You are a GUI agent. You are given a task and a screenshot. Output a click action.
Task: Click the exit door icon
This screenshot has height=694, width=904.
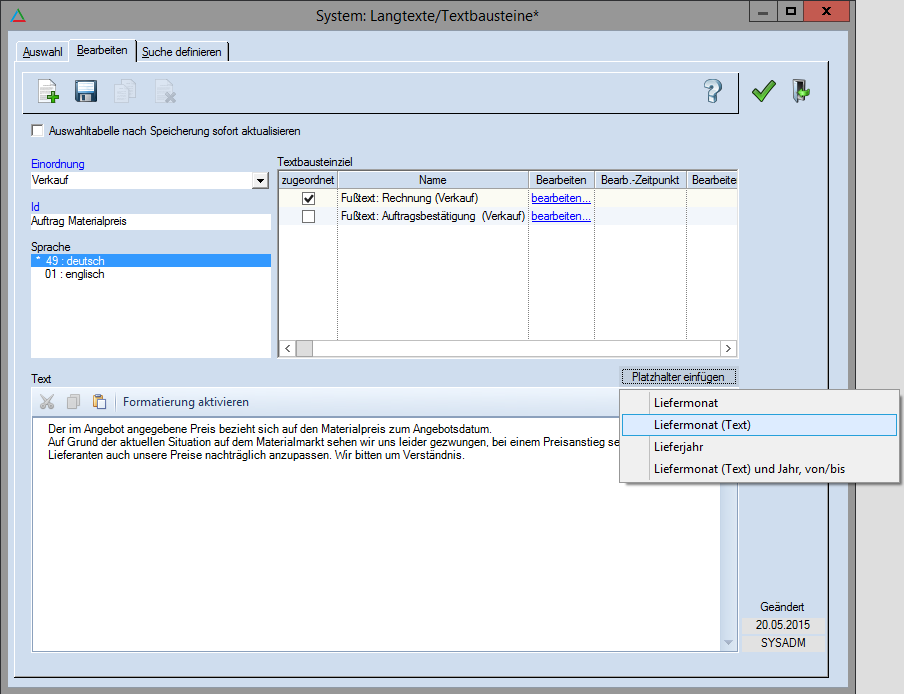coord(801,92)
